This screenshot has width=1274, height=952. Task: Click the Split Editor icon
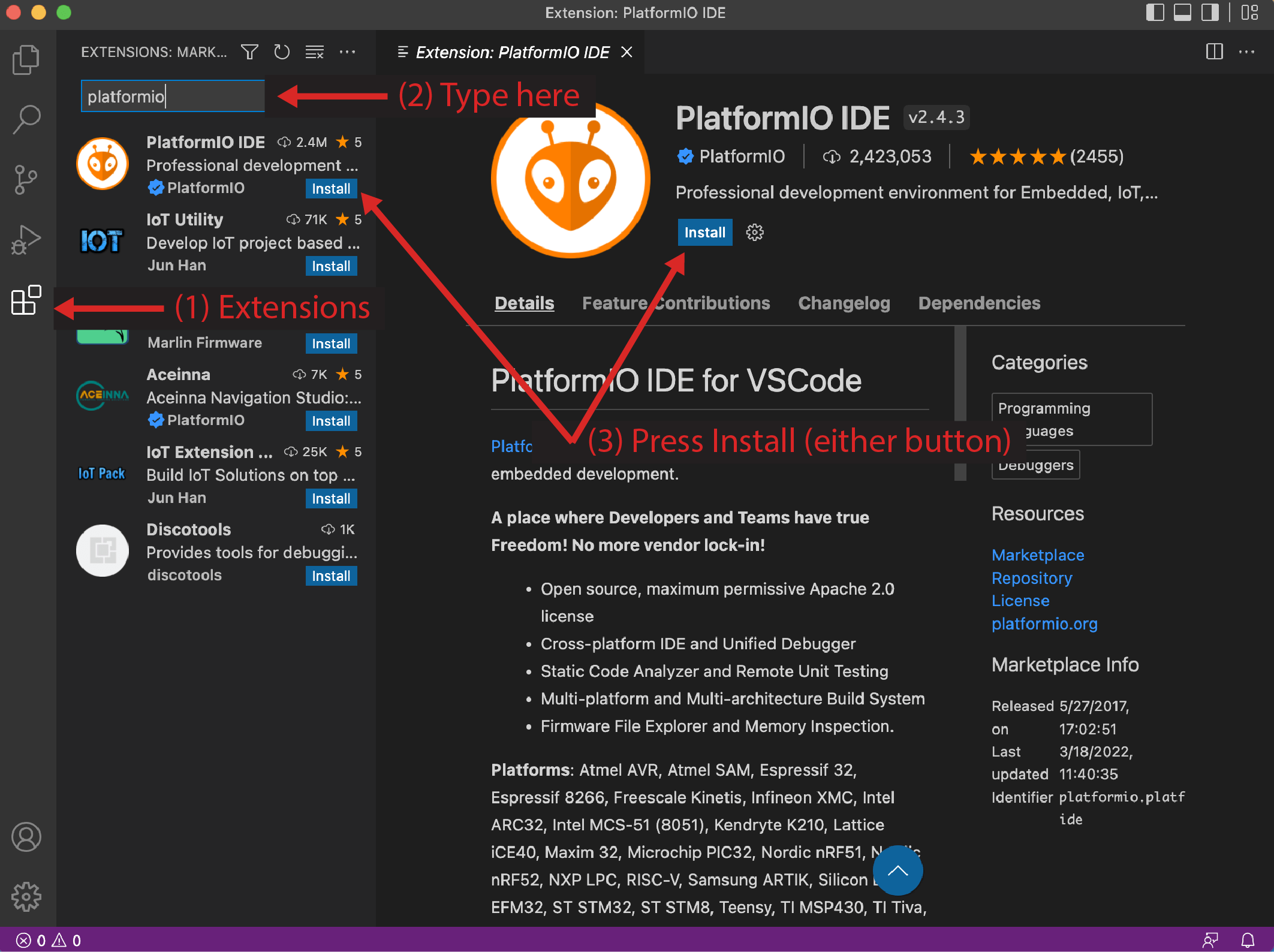click(x=1215, y=52)
